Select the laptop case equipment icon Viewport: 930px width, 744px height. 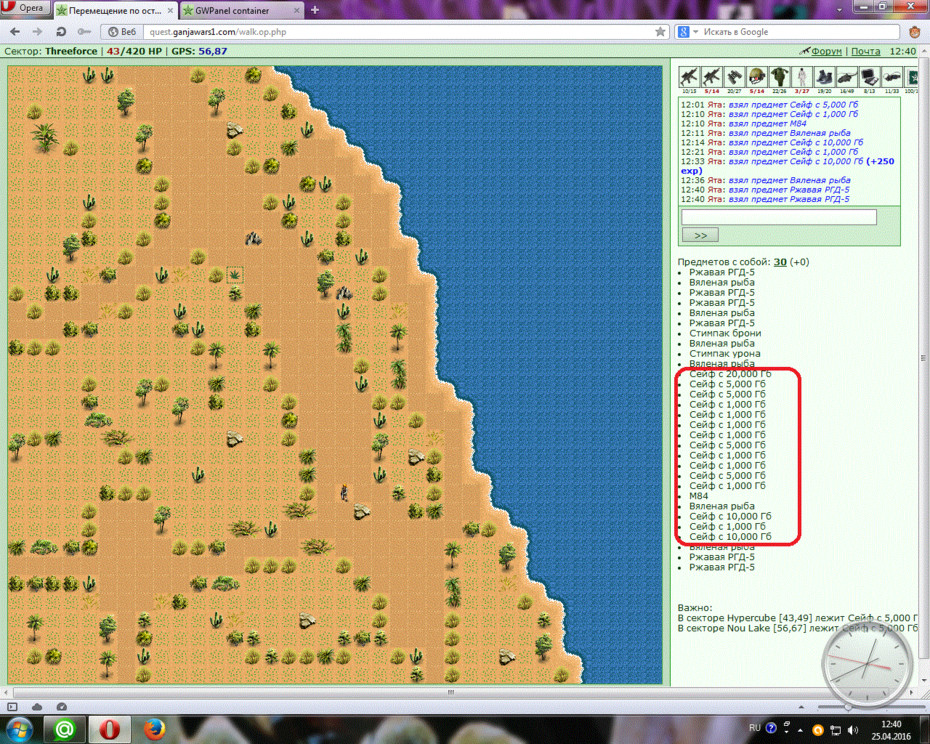point(869,77)
